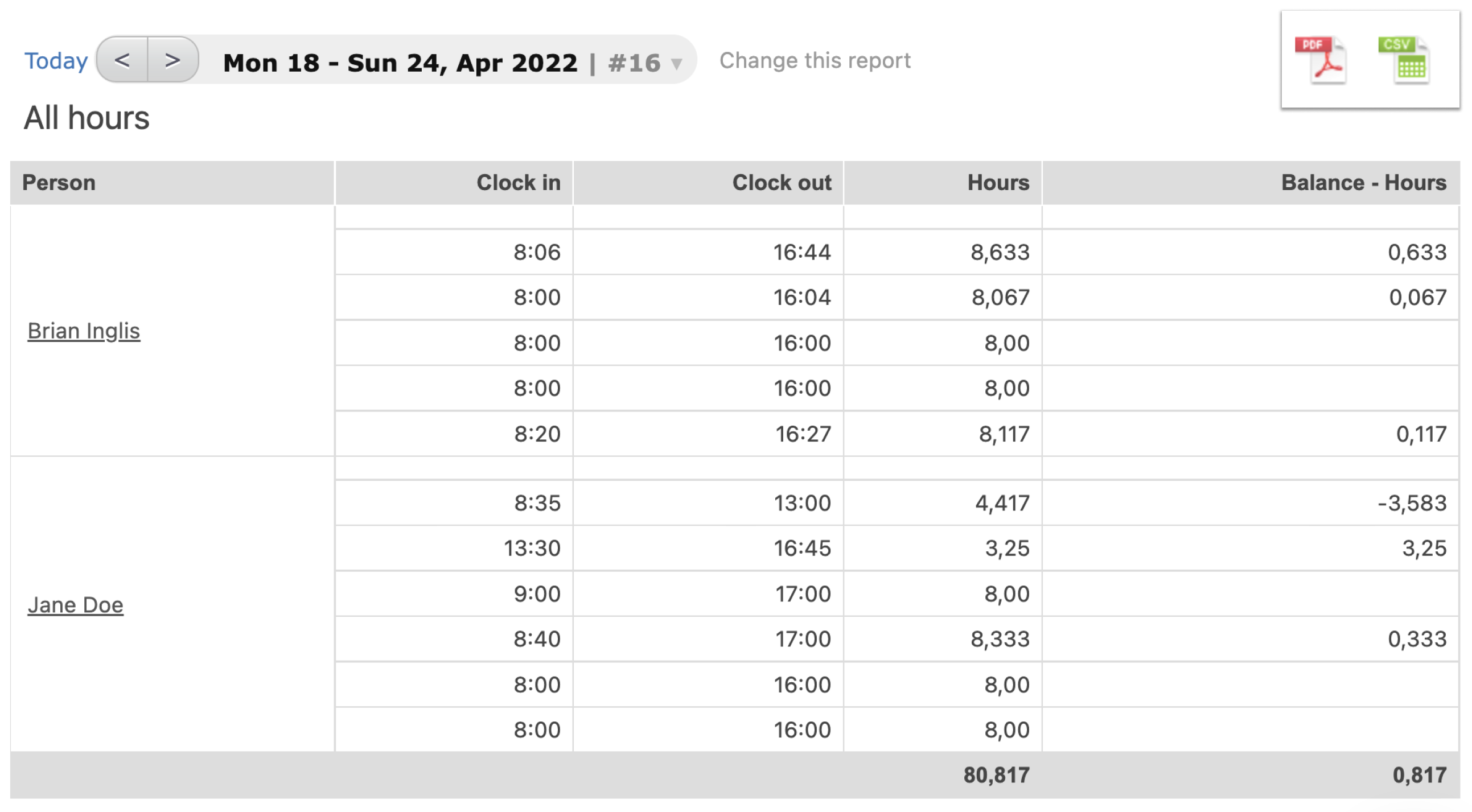
Task: Select clock in value 13:30
Action: (532, 549)
